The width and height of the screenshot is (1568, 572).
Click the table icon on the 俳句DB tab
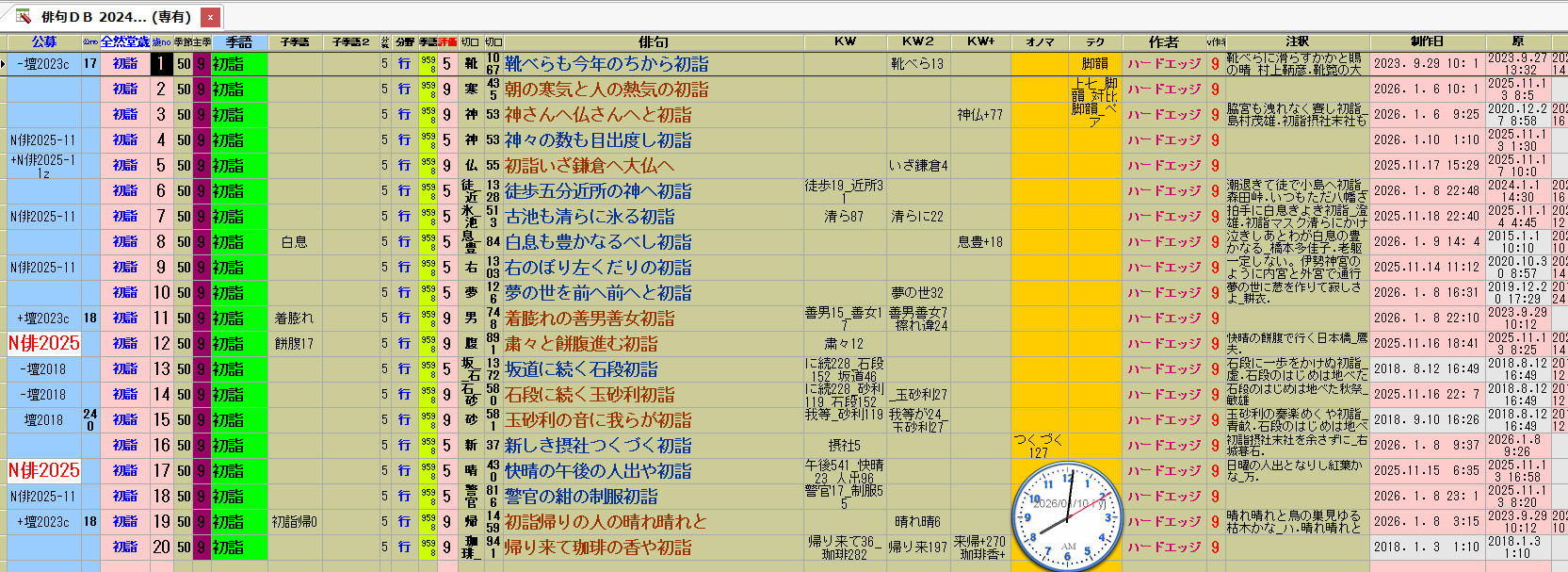23,16
